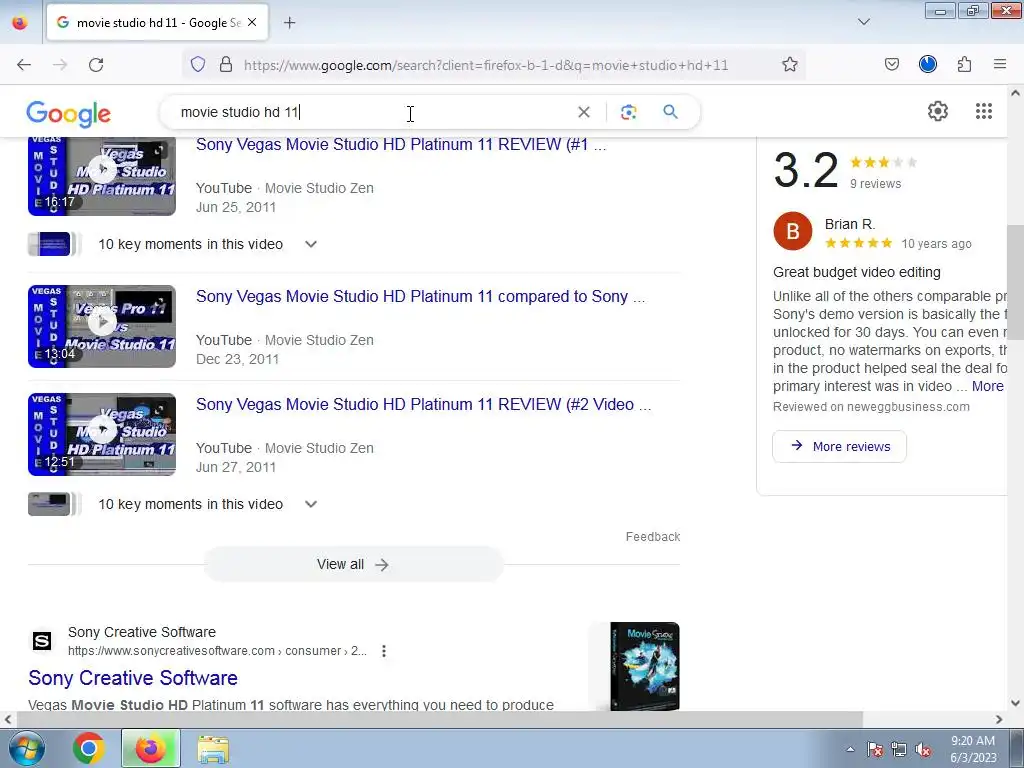Close the movie studio hd 11 tab
This screenshot has height=768, width=1024.
[253, 22]
